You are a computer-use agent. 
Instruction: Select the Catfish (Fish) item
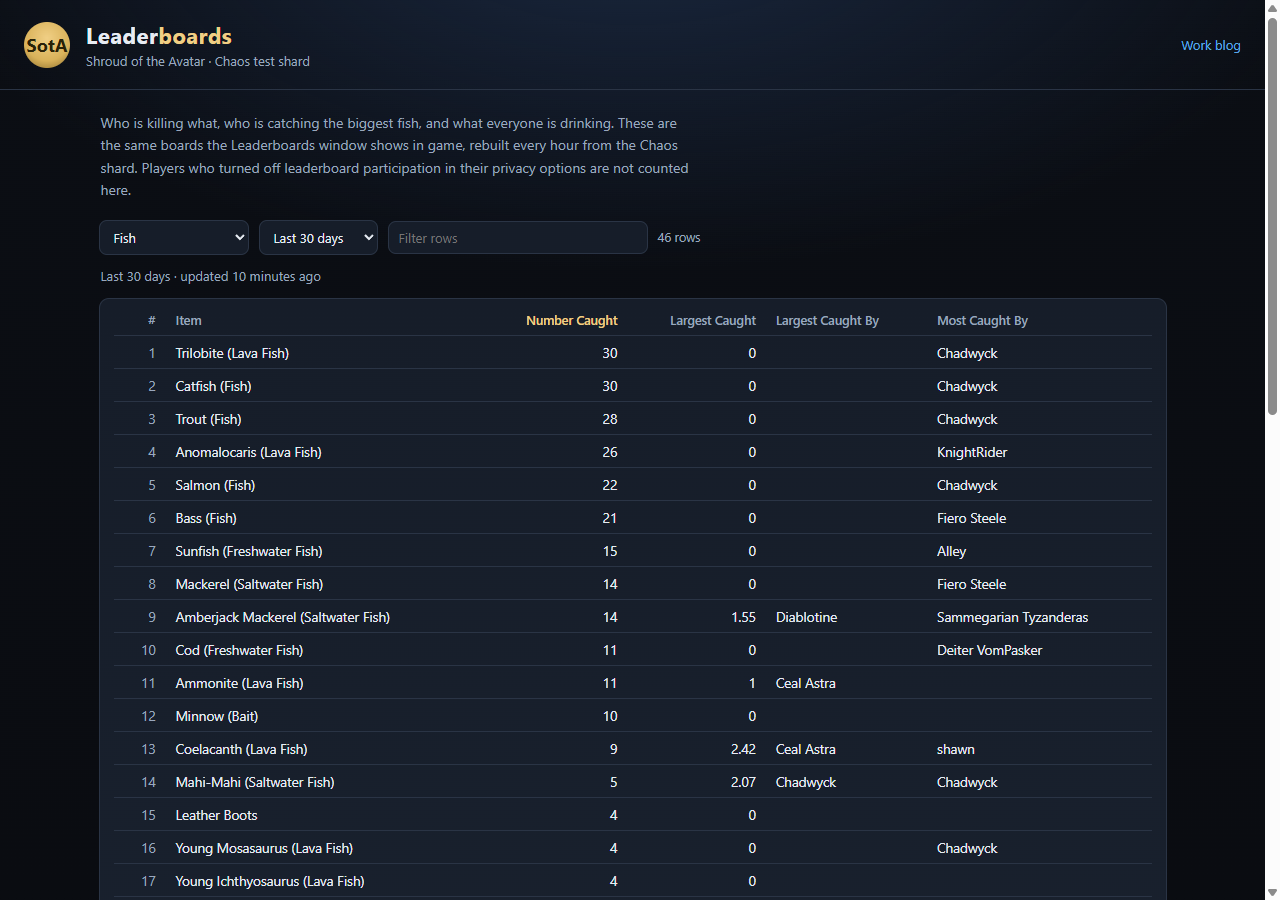coord(213,386)
